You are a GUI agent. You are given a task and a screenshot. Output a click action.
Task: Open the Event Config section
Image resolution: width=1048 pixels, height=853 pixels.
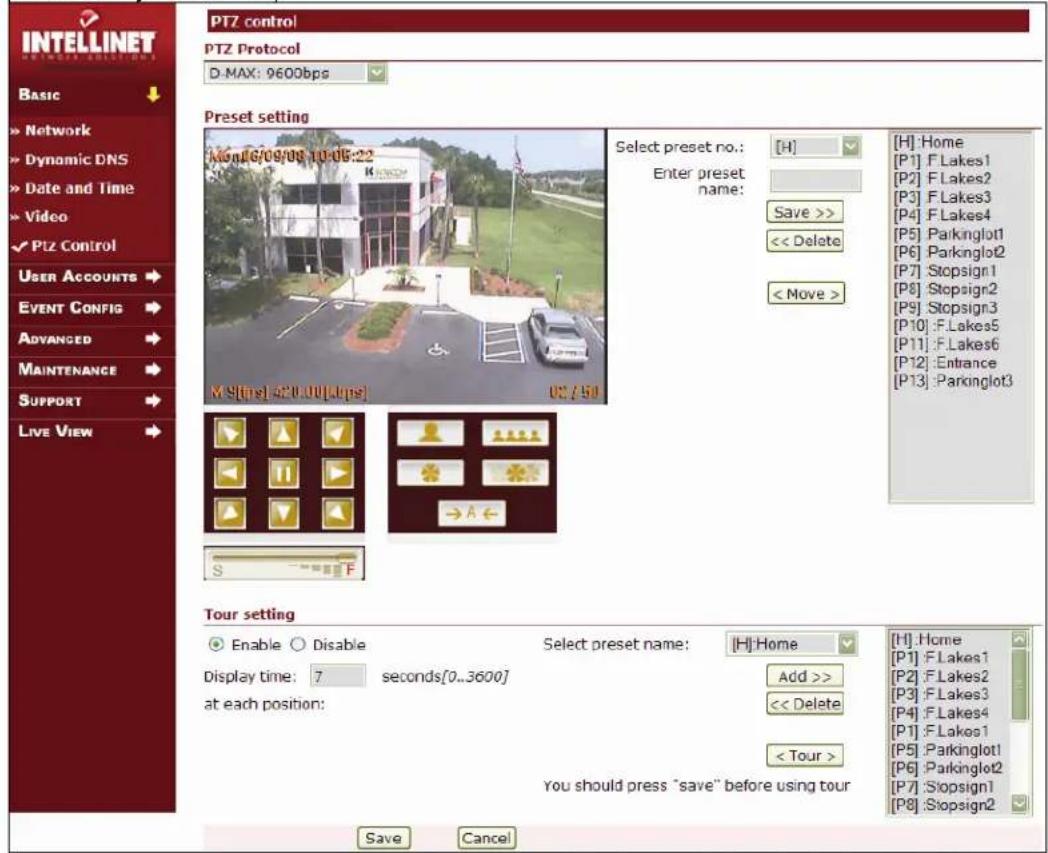pyautogui.click(x=70, y=308)
